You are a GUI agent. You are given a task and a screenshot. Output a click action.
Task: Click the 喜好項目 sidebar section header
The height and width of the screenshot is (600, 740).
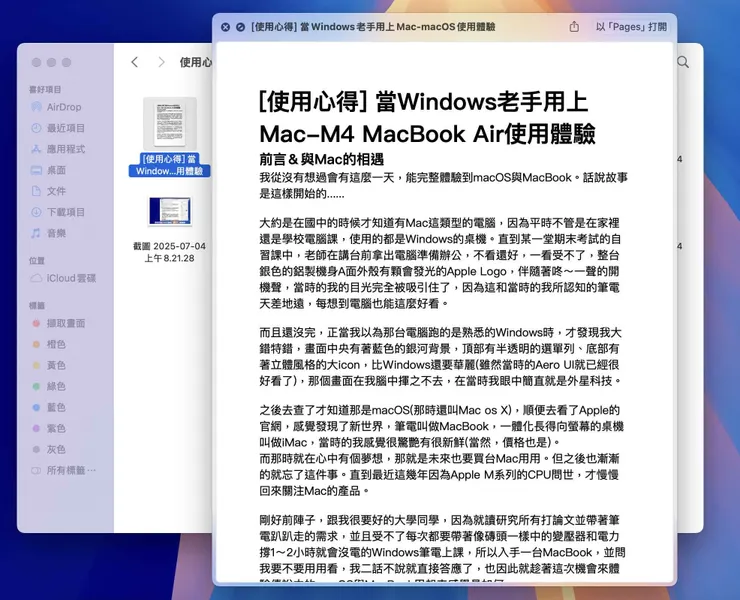pos(45,89)
